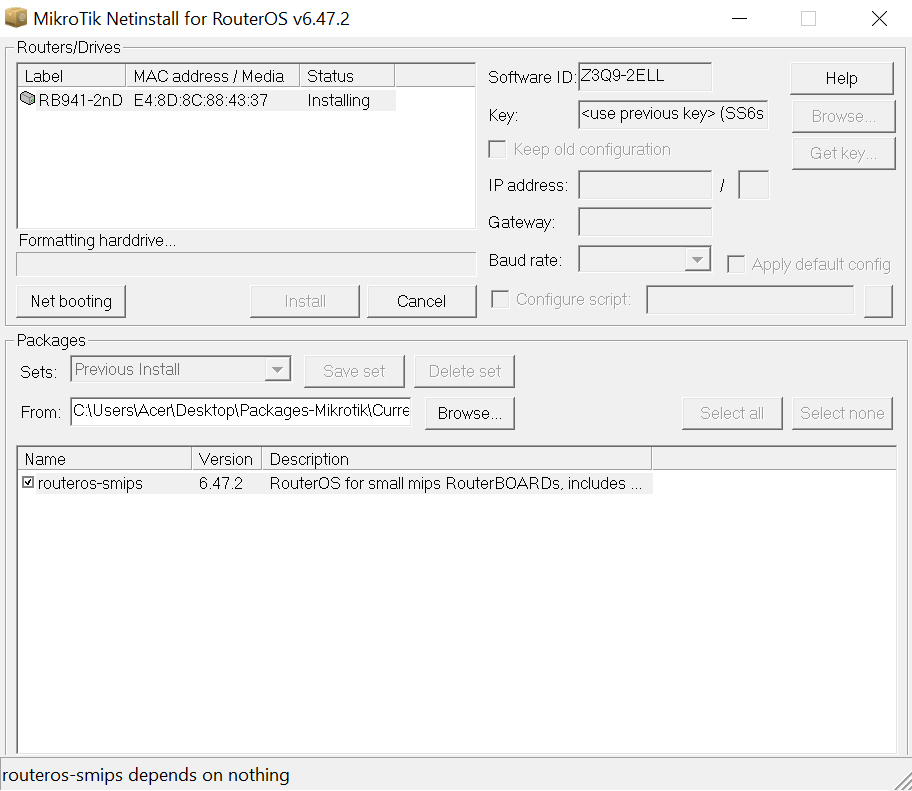Tick the Configure script checkbox
Screen dimensions: 912x791
(500, 300)
